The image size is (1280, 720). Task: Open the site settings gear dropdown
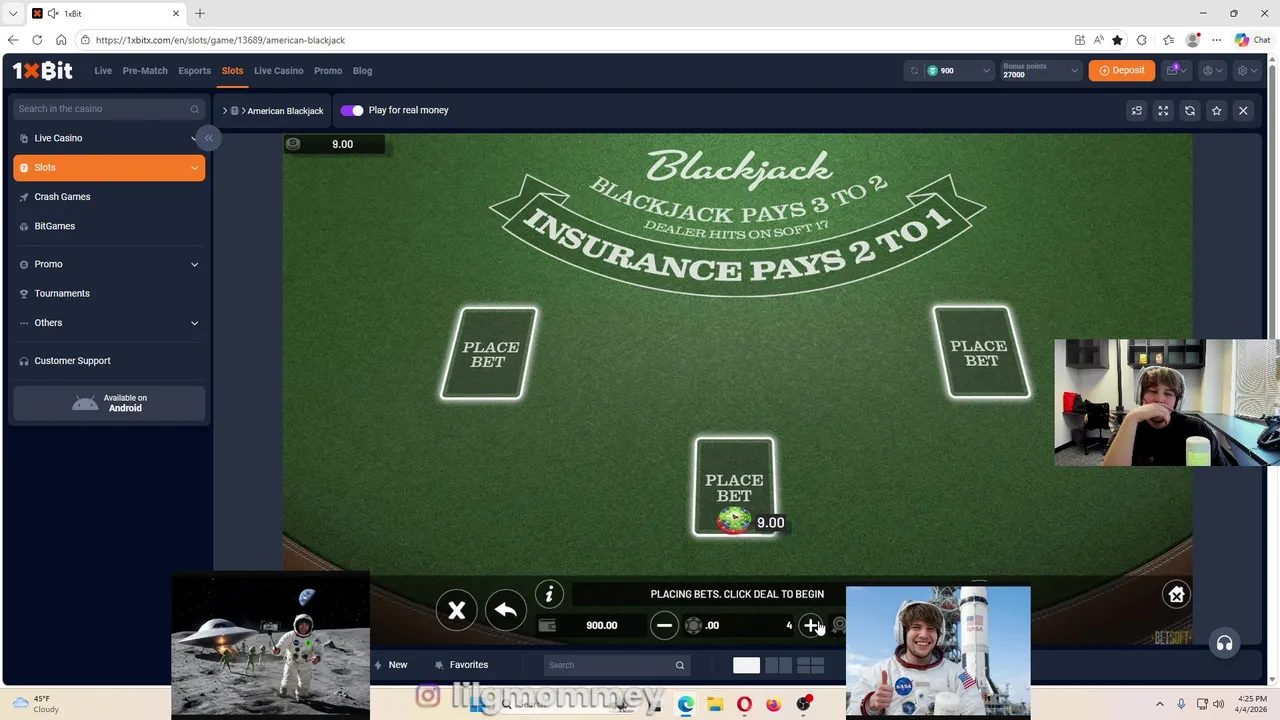pos(1245,71)
